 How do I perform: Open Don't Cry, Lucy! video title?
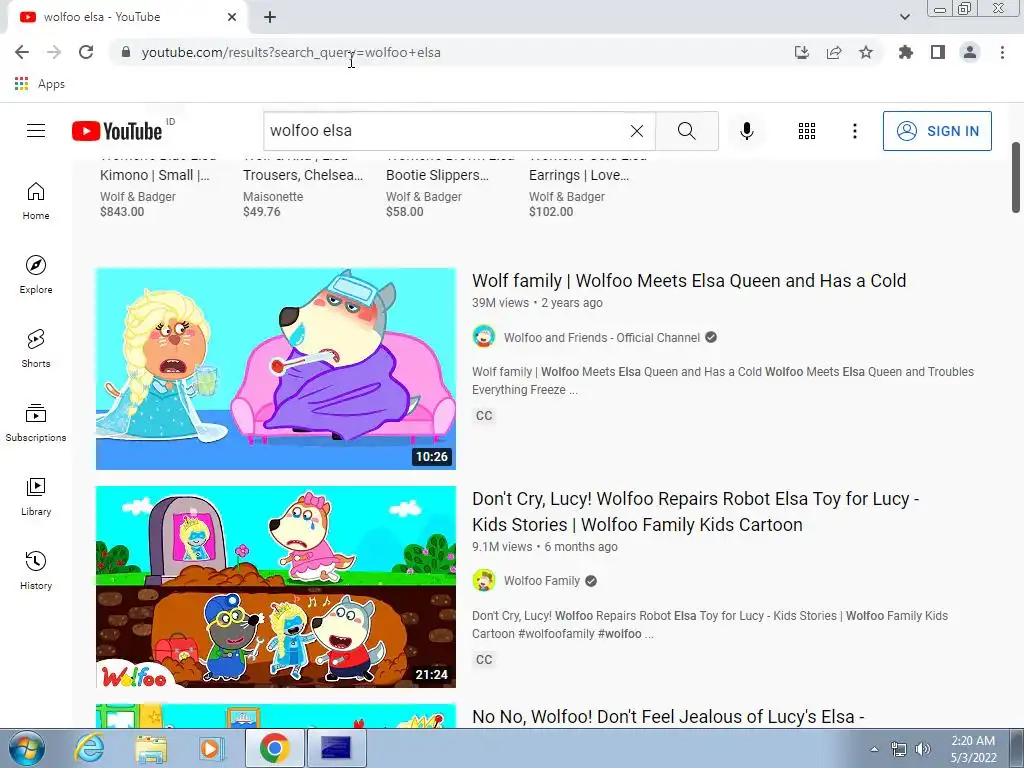click(x=696, y=511)
